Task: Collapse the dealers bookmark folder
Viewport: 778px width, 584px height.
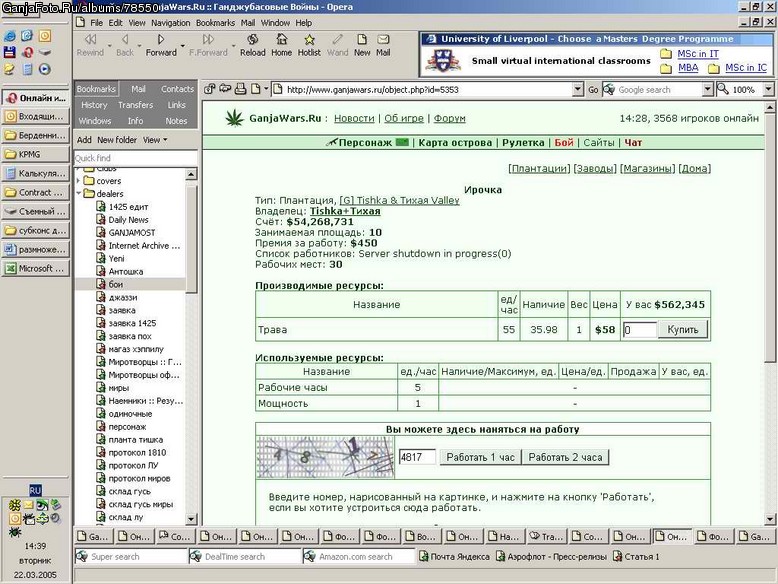Action: point(78,194)
